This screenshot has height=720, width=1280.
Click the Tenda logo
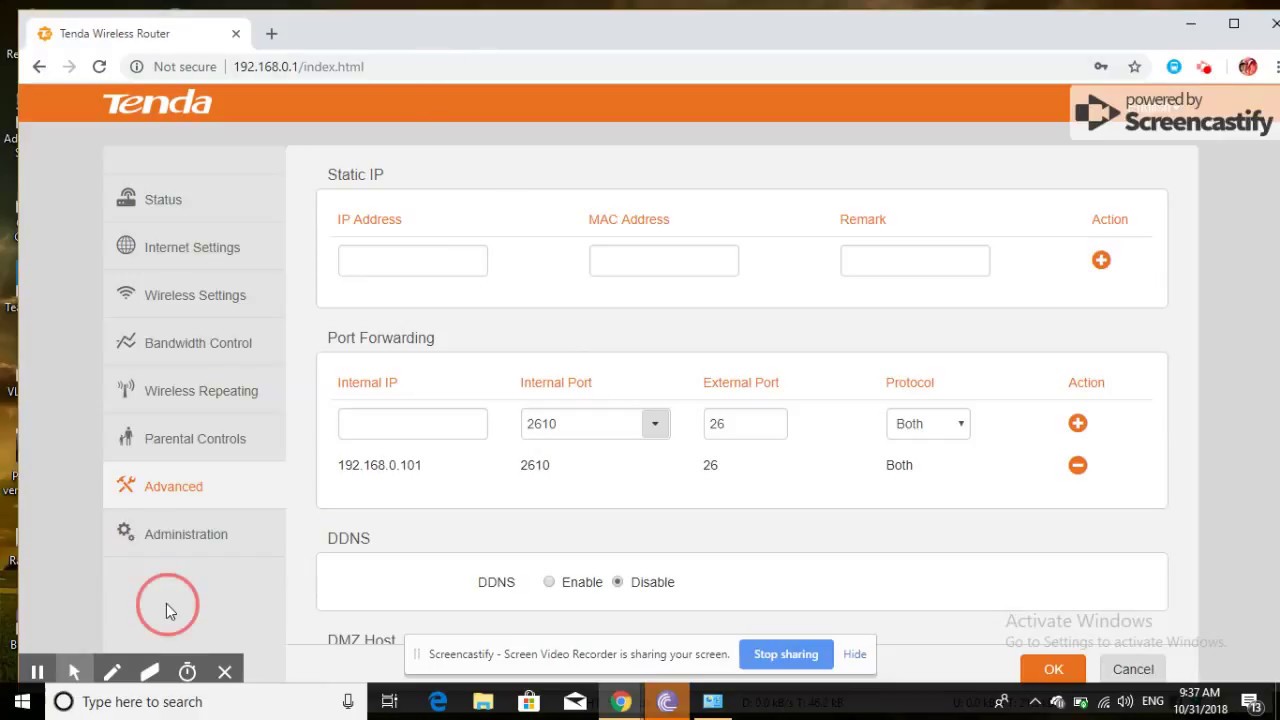(157, 103)
